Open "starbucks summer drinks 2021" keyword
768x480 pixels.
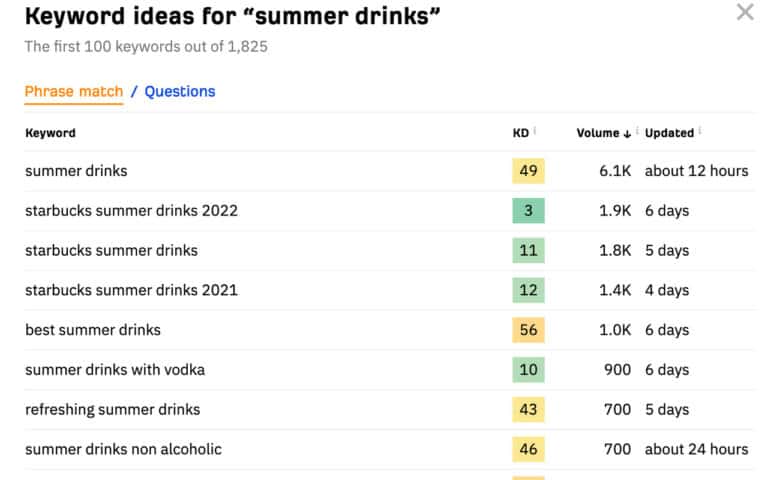click(x=131, y=290)
